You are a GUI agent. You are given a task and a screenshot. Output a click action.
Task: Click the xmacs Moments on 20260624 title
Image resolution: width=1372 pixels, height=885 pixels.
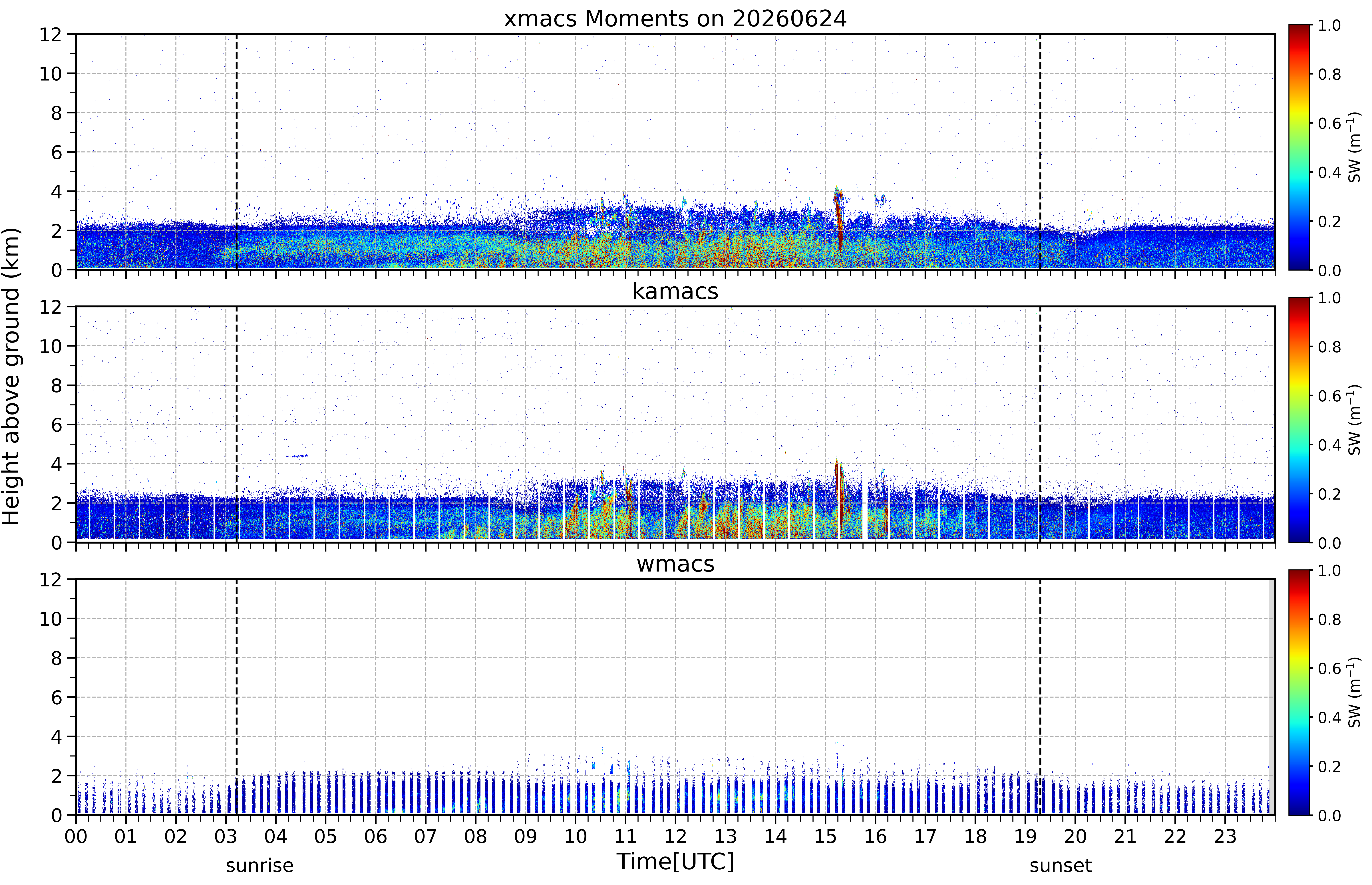click(x=675, y=19)
